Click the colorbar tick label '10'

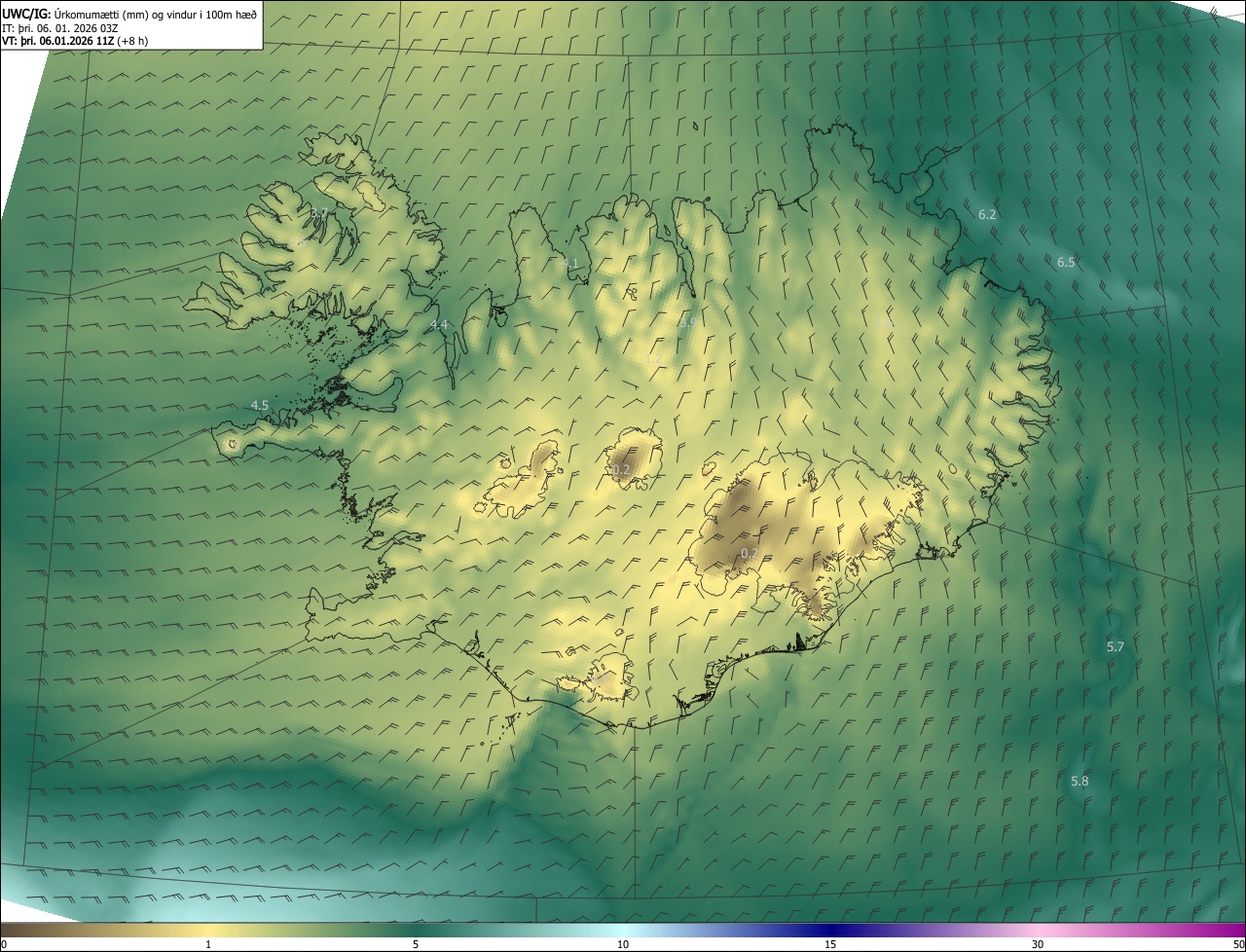[x=623, y=944]
